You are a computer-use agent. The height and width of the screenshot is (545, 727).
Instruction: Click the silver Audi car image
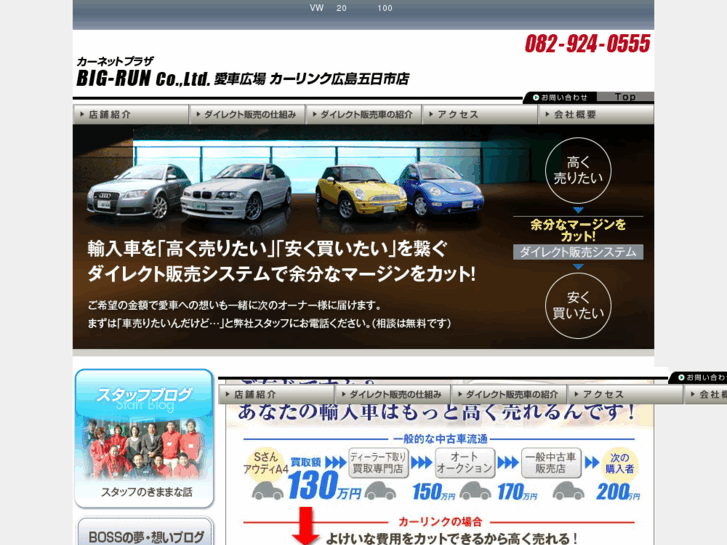(138, 191)
